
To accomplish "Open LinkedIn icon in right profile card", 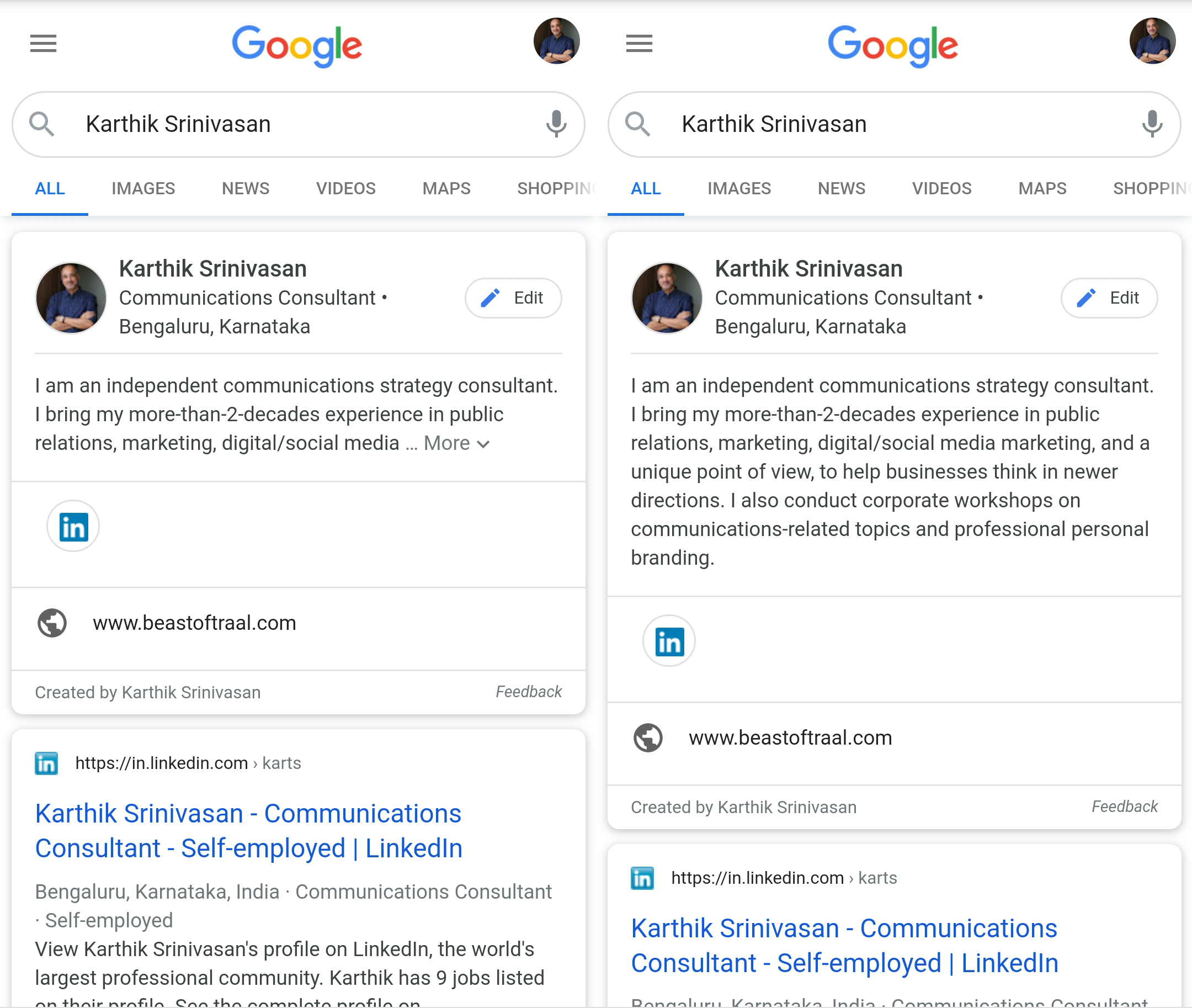I will click(x=669, y=641).
